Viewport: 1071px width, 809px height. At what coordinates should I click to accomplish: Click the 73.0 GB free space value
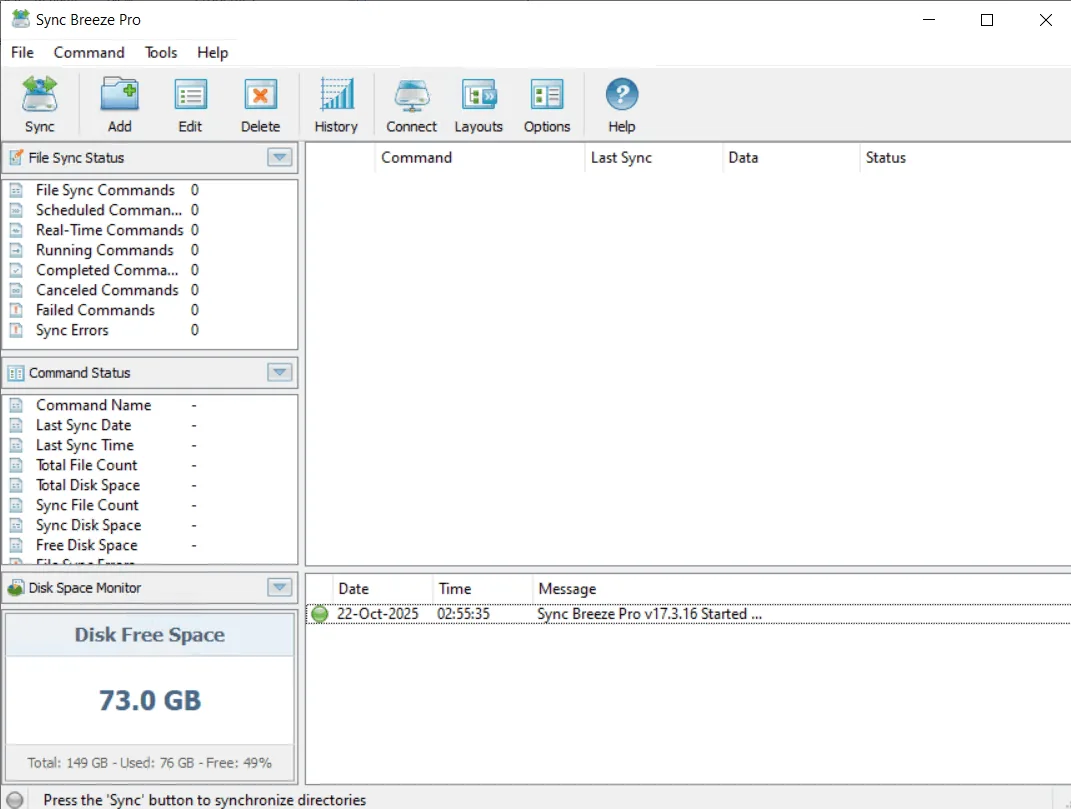click(150, 700)
